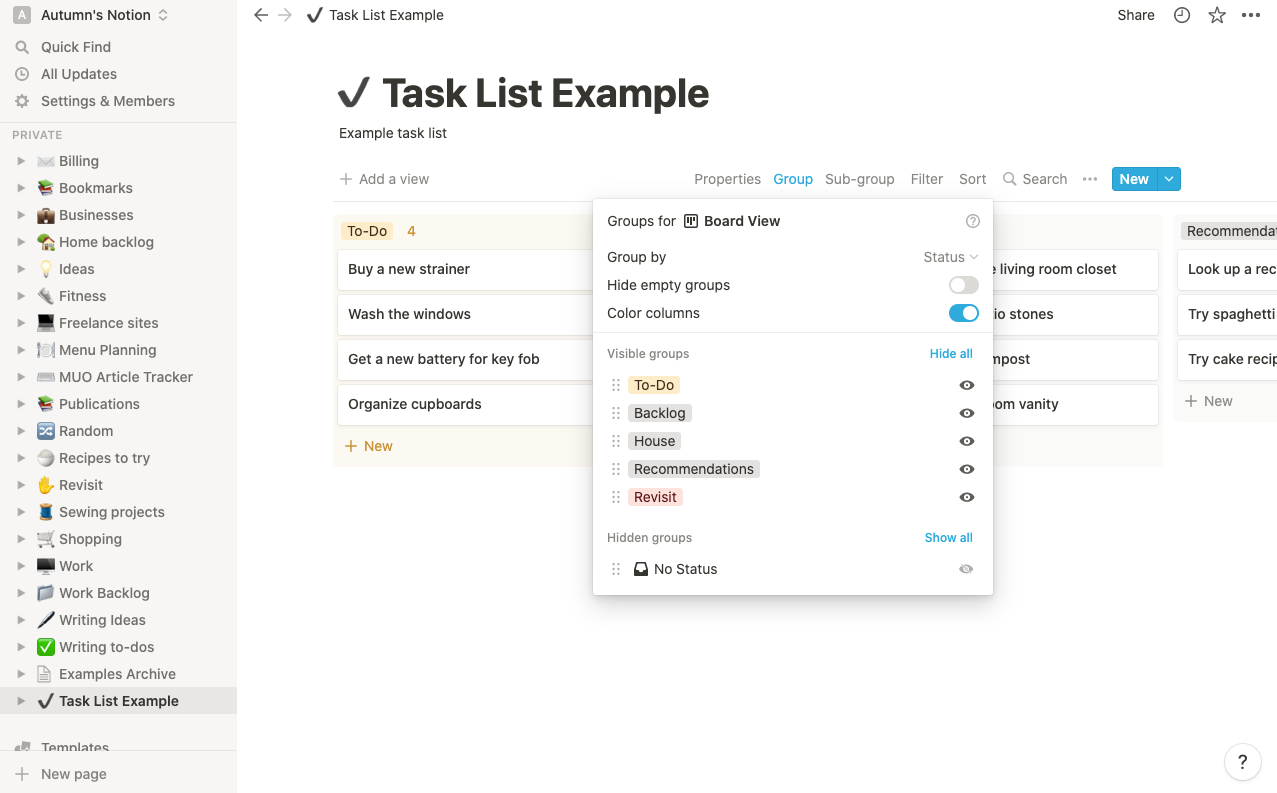1277x793 pixels.
Task: Click the Share button
Action: (x=1136, y=15)
